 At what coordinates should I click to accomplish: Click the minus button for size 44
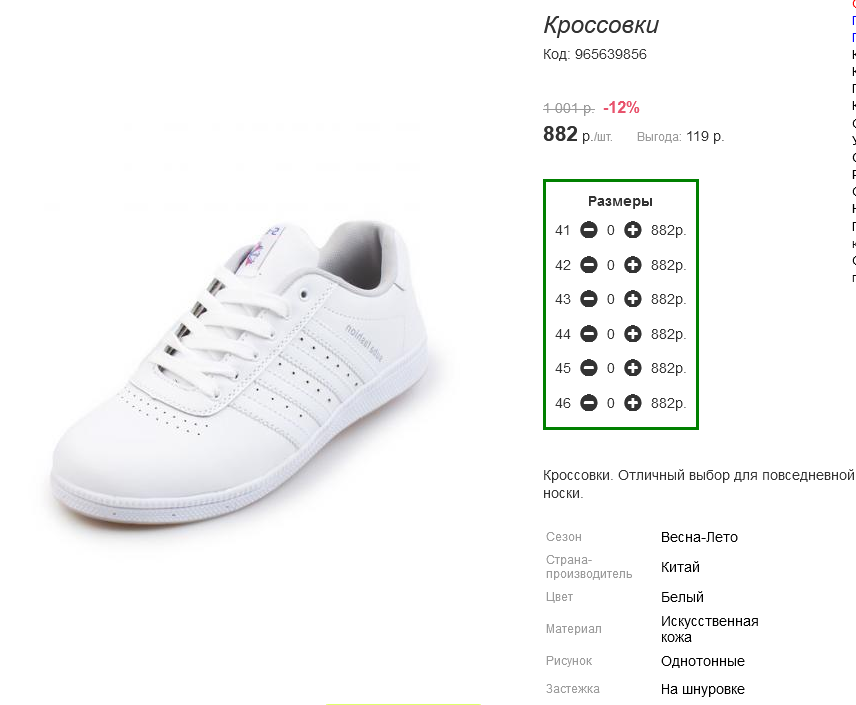(x=589, y=334)
